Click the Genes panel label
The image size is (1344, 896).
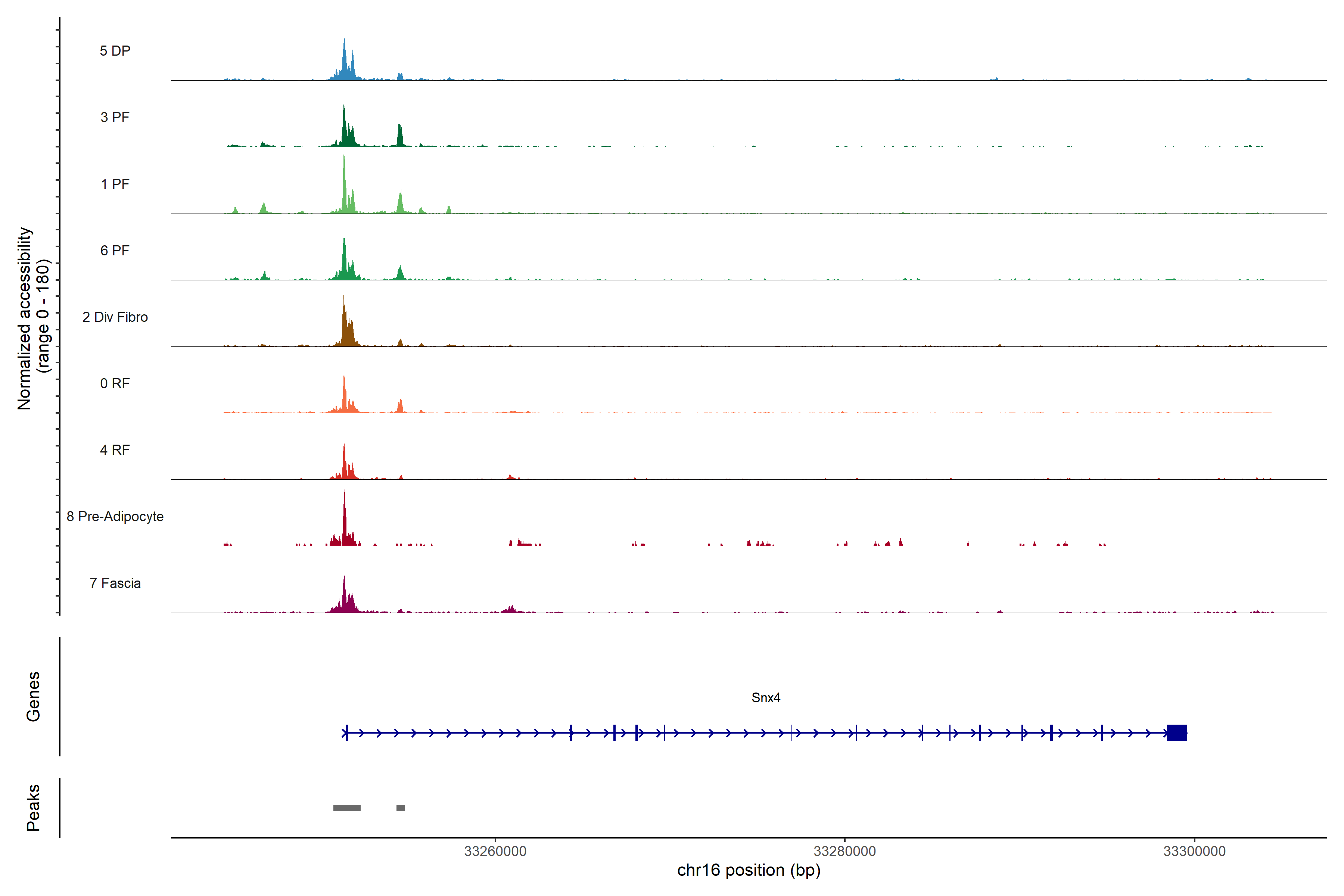point(33,697)
